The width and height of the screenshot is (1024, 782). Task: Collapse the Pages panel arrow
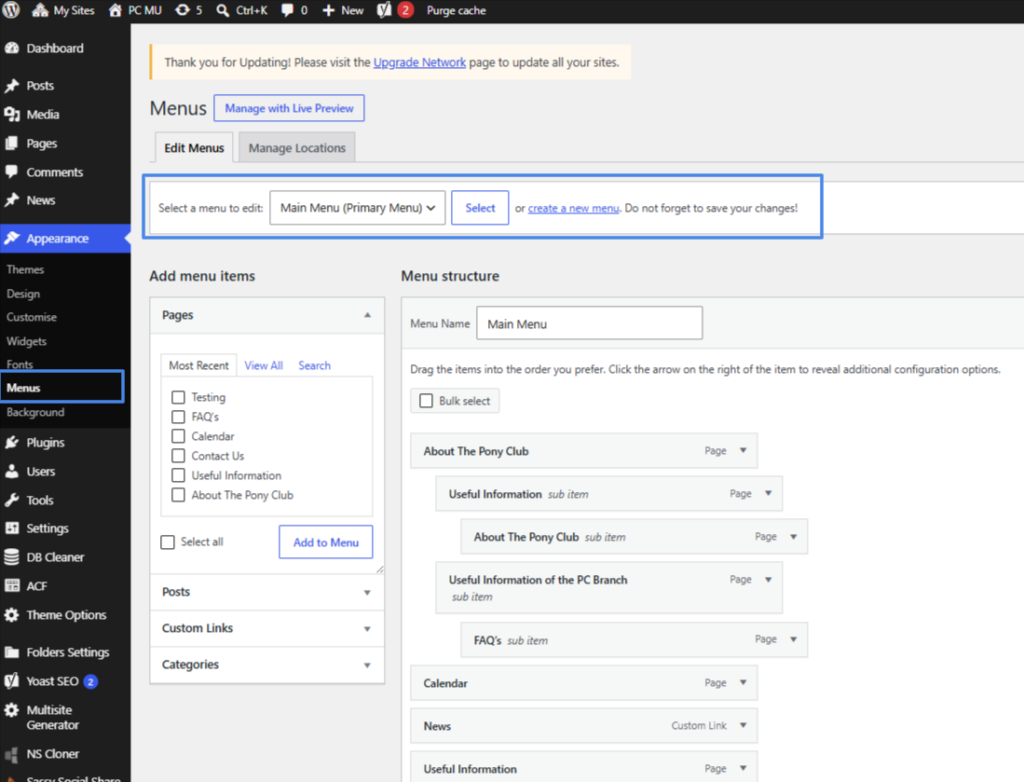[368, 315]
